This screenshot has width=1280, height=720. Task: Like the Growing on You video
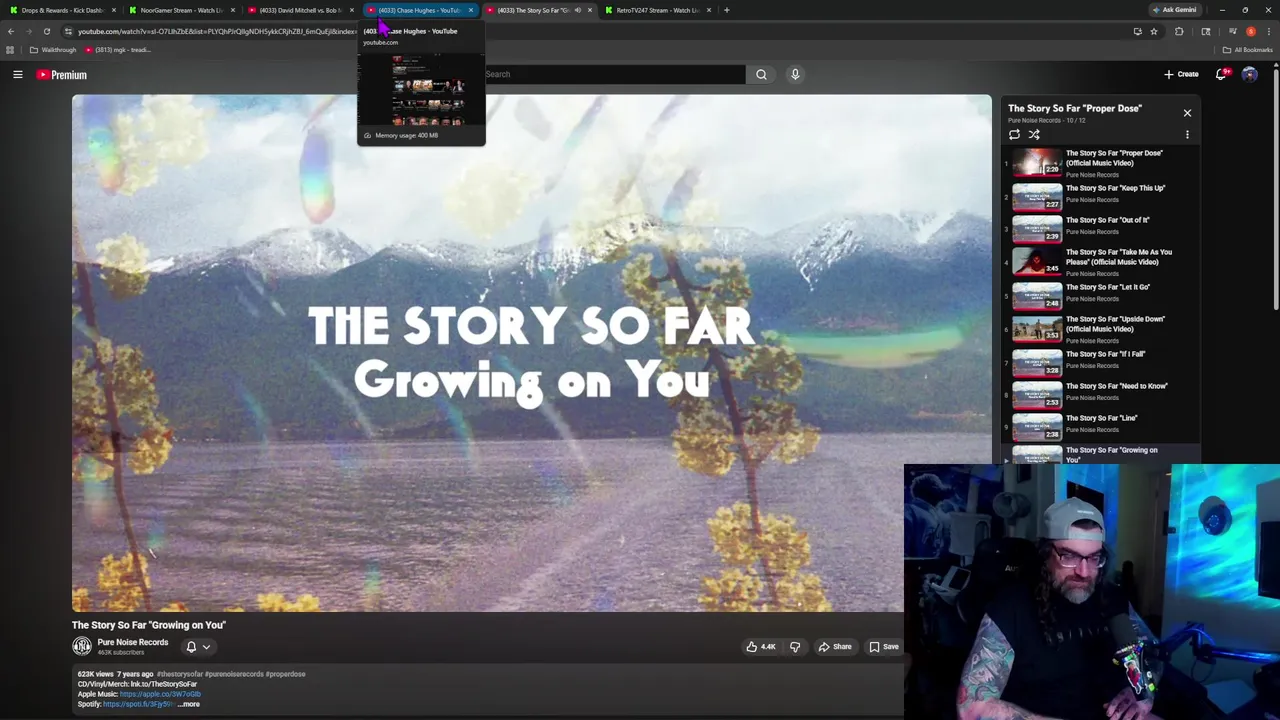tap(760, 647)
